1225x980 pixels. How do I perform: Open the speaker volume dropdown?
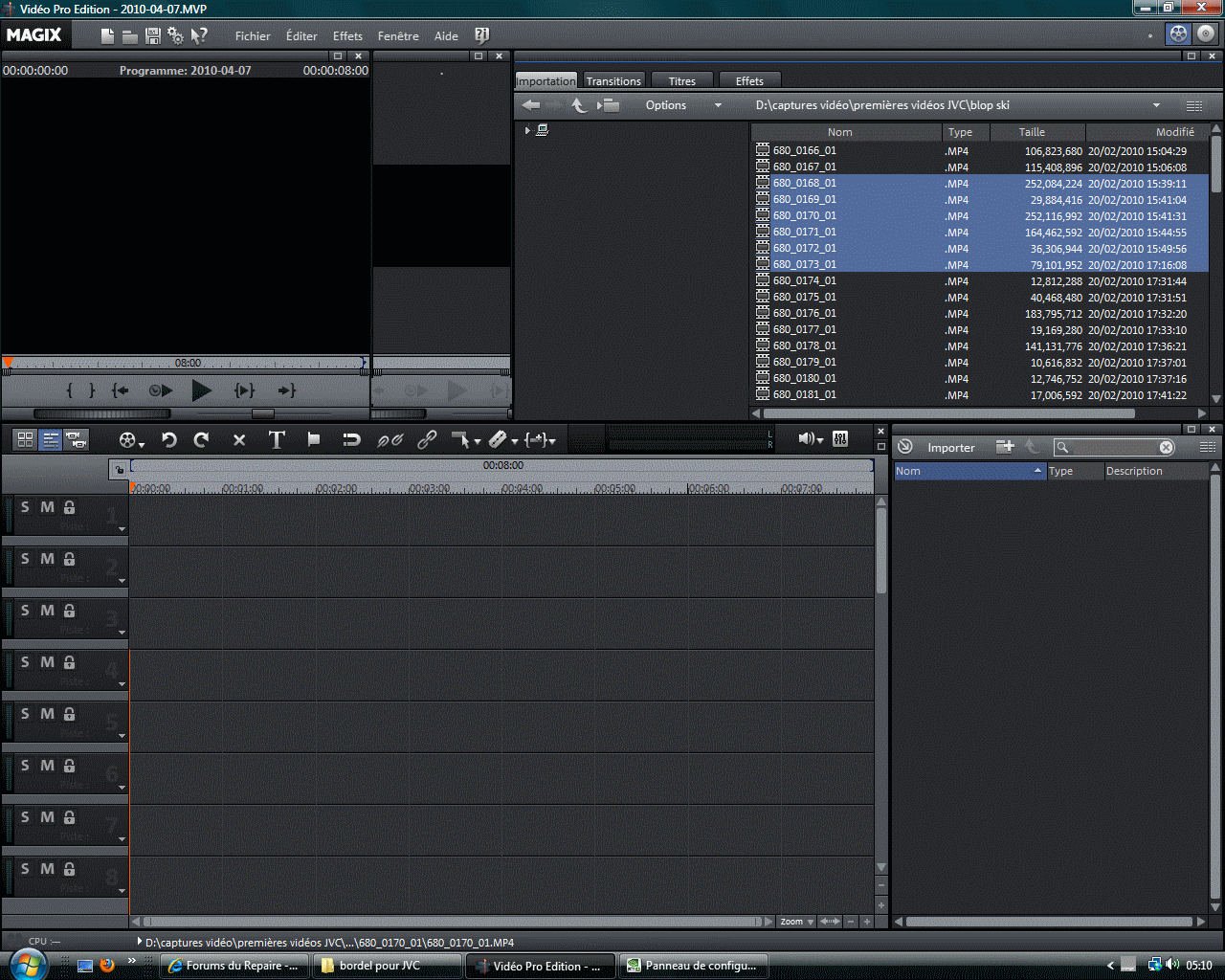click(812, 438)
